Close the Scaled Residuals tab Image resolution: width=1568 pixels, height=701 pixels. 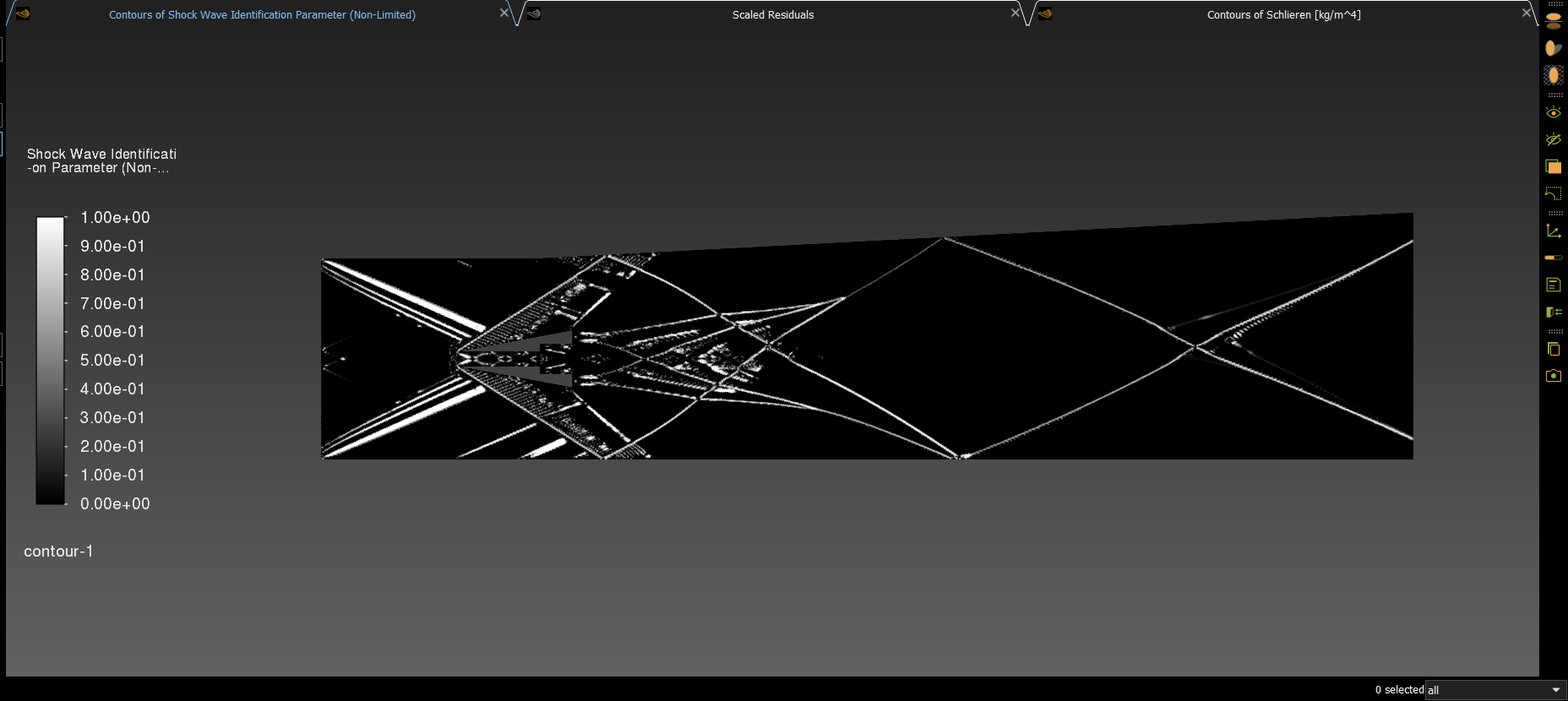(1015, 13)
